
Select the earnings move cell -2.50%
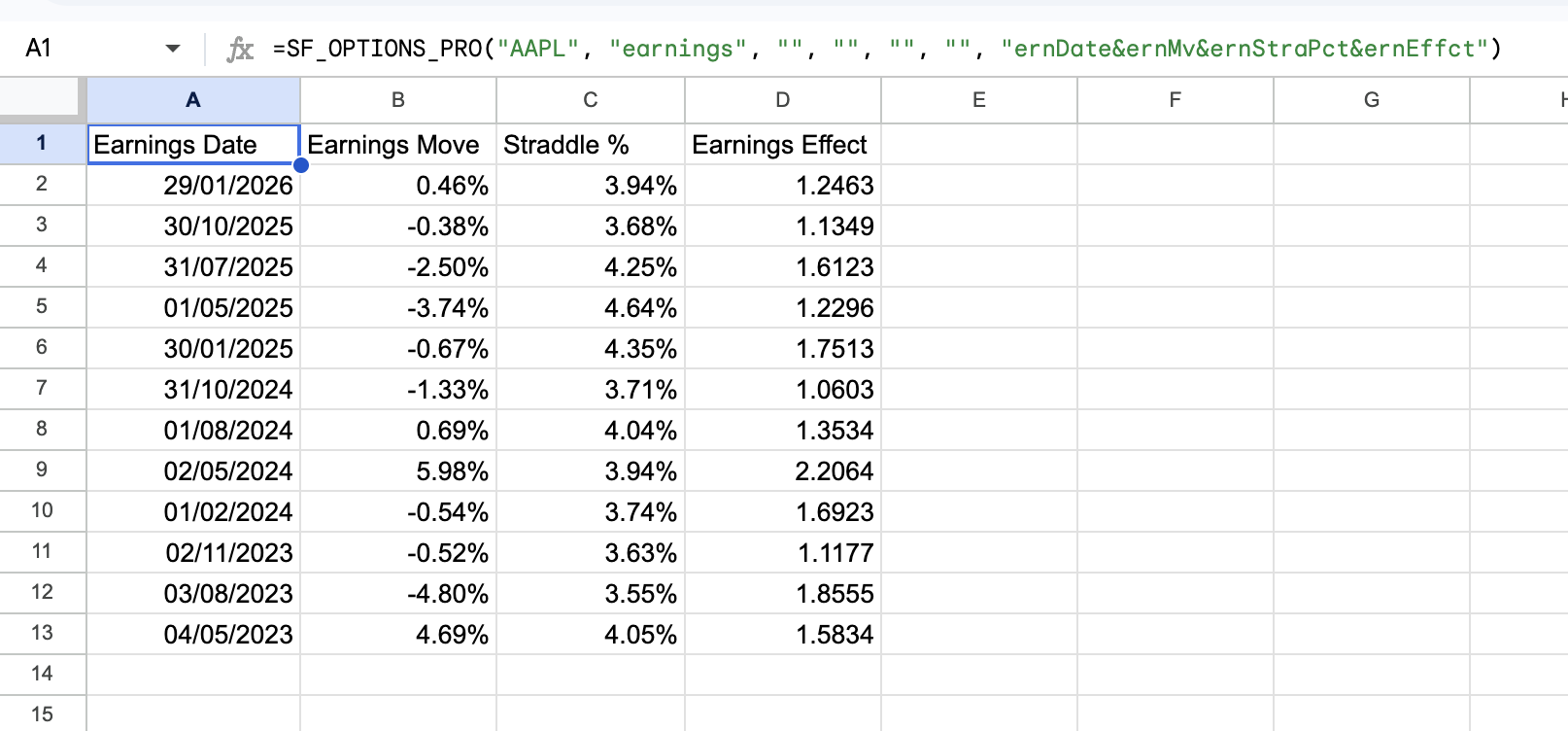pyautogui.click(x=398, y=266)
